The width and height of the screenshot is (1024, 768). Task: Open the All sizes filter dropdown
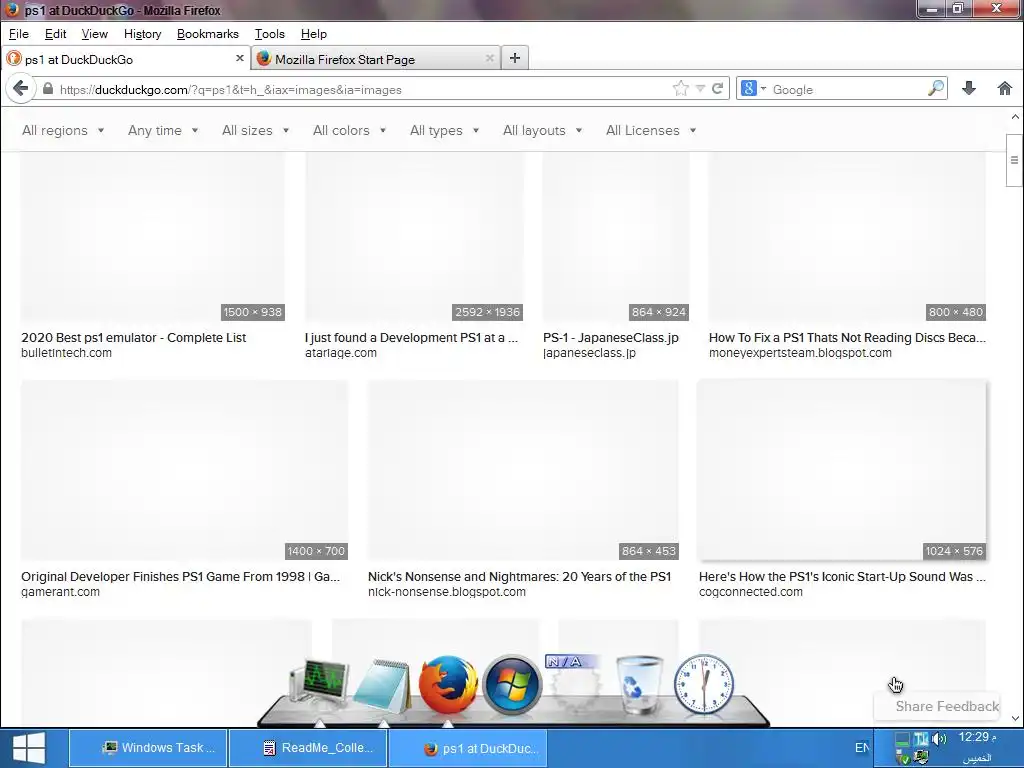pyautogui.click(x=255, y=131)
